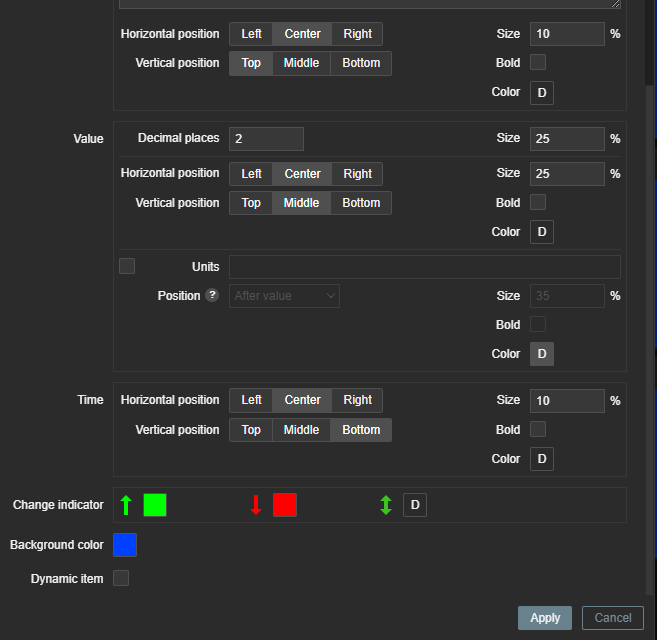Pick the red down-indicator color swatch
The width and height of the screenshot is (657, 640).
point(285,505)
